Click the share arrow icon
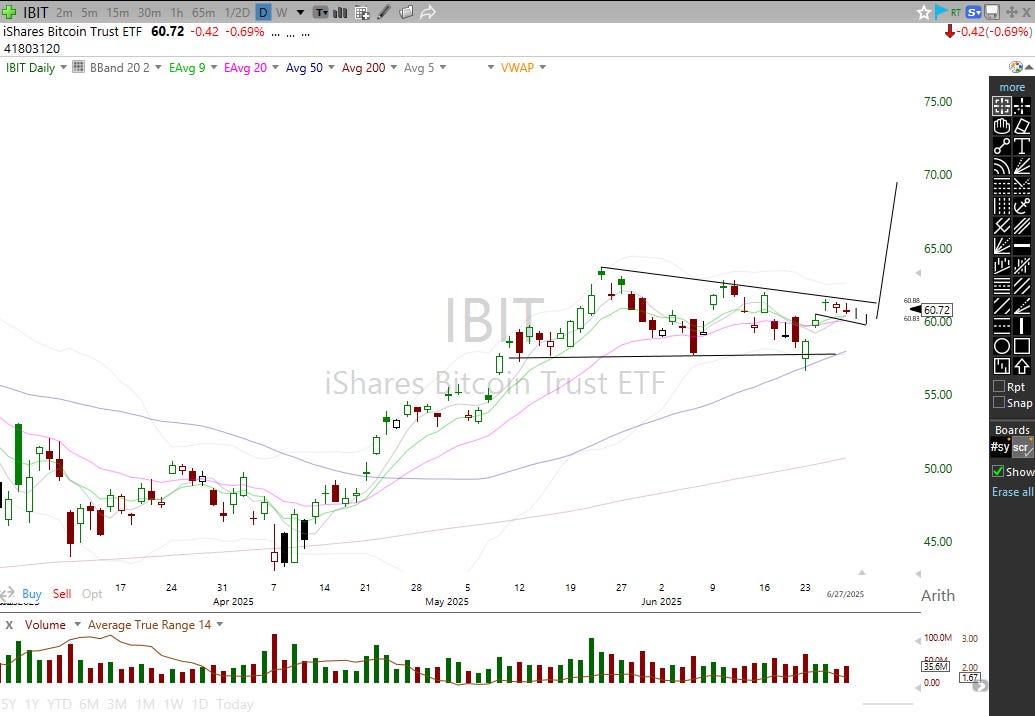 428,12
